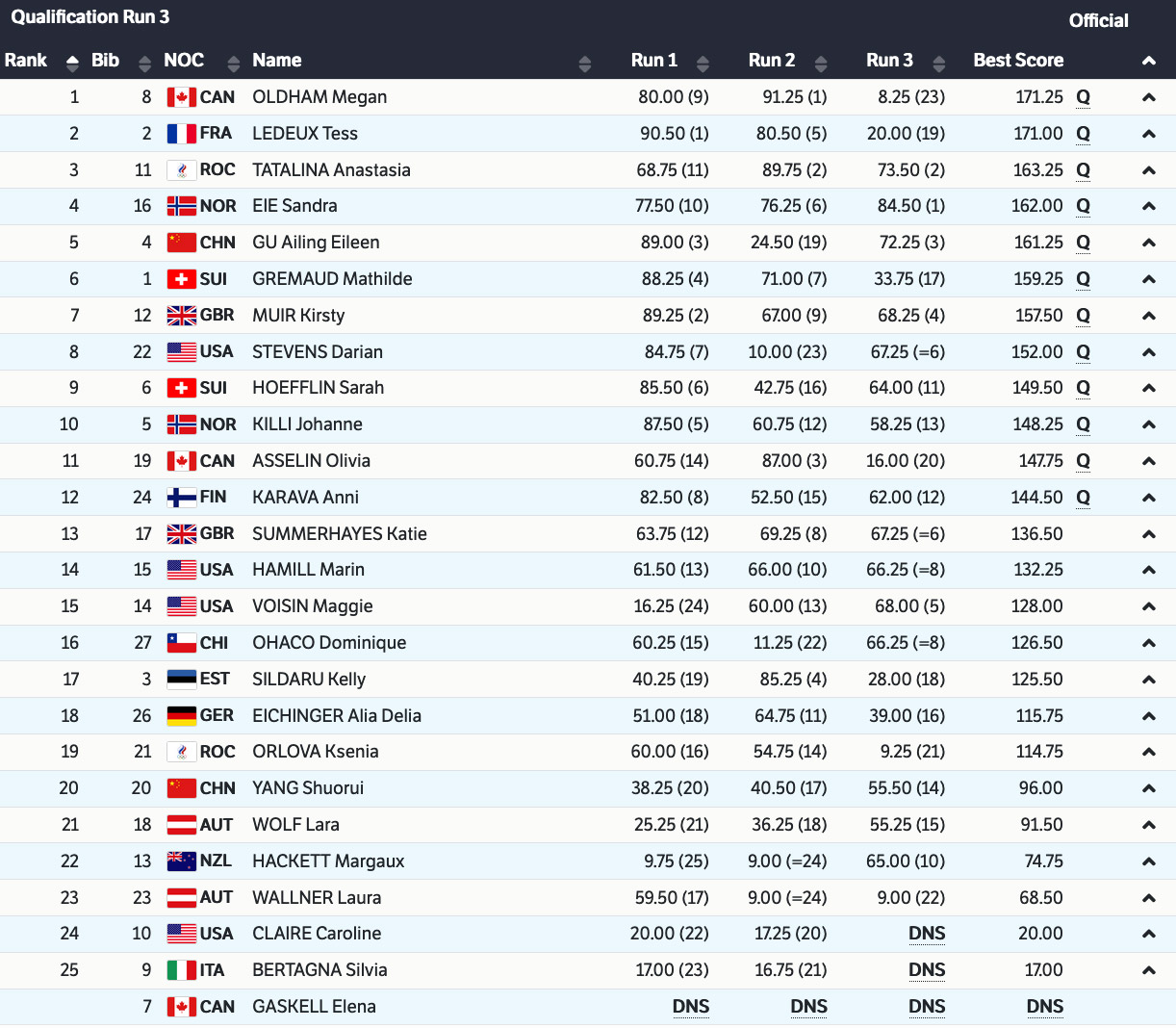
Task: Click Canada flag beside OLDHAM Megan
Action: pos(181,97)
